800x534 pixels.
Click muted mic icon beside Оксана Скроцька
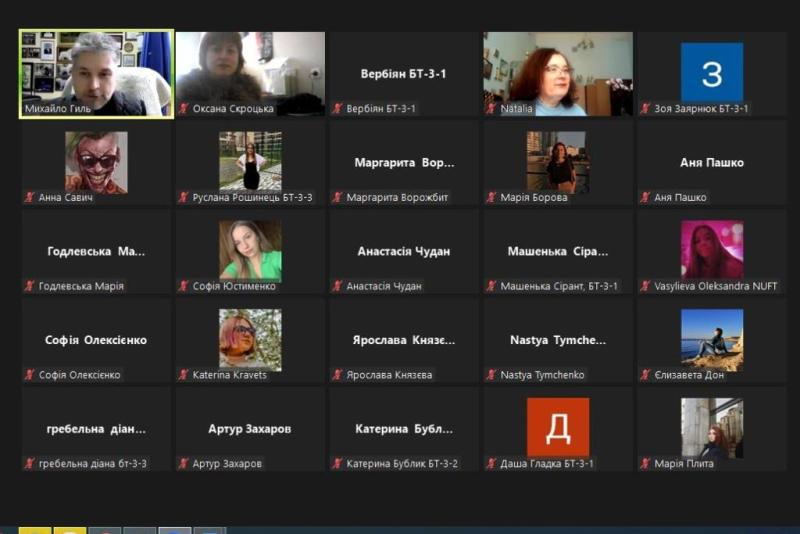pyautogui.click(x=183, y=109)
